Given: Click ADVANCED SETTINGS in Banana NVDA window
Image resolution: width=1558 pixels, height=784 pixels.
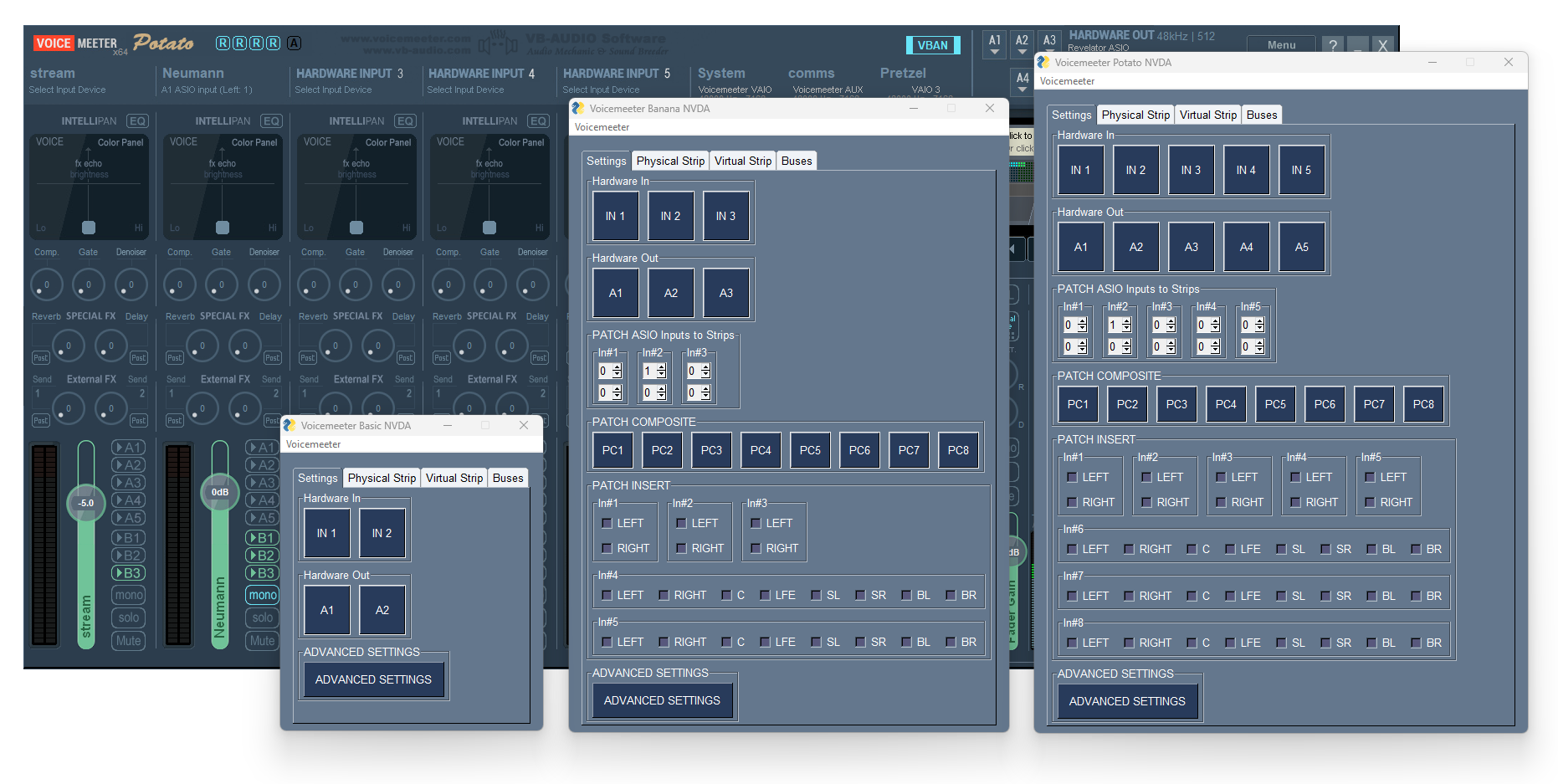Looking at the screenshot, I should coord(662,700).
